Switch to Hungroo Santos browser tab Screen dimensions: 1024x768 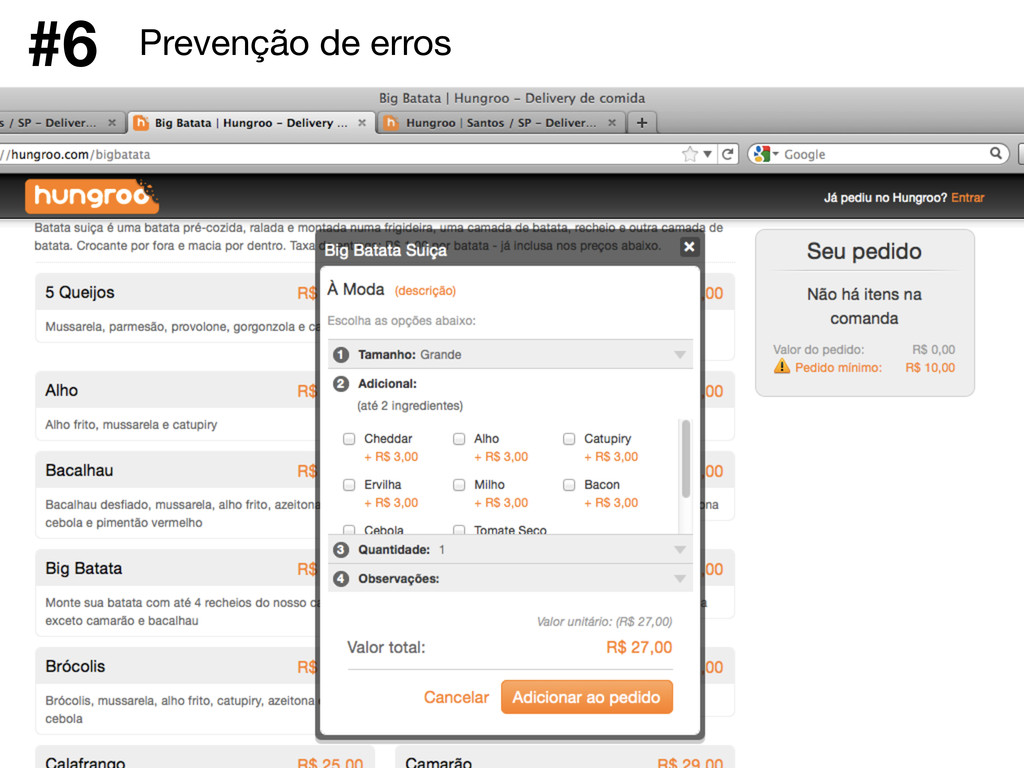click(501, 123)
